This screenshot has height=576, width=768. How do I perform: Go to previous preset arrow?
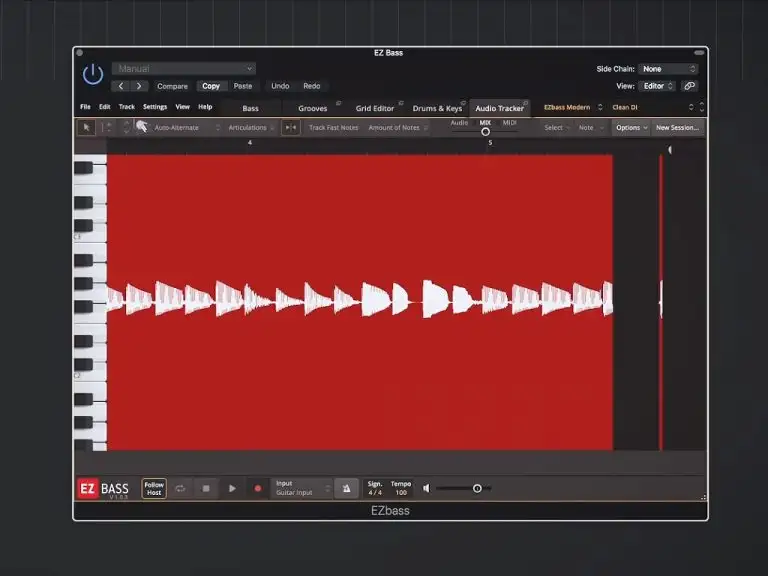pyautogui.click(x=121, y=86)
